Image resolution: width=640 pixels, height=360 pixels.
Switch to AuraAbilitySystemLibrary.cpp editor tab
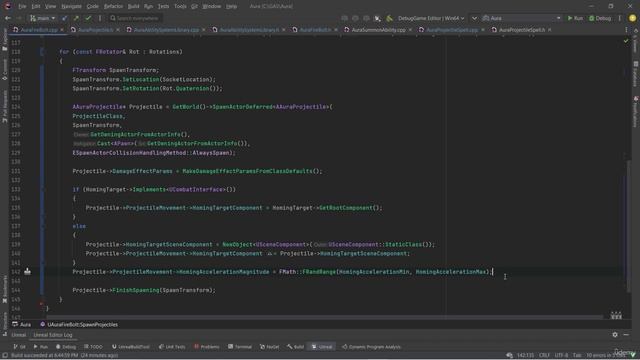[x=166, y=30]
